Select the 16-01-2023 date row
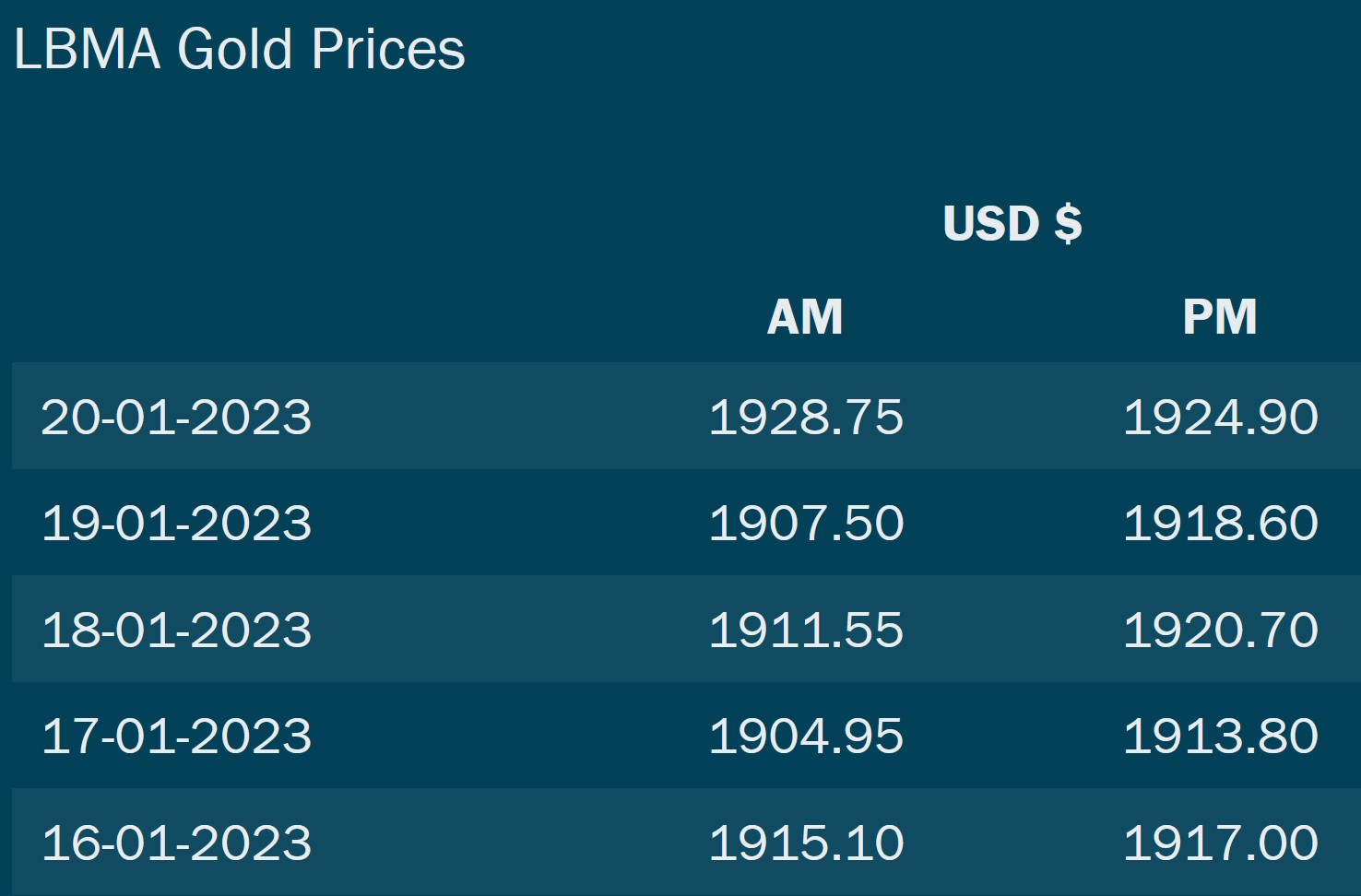Viewport: 1361px width, 896px height. (x=686, y=842)
